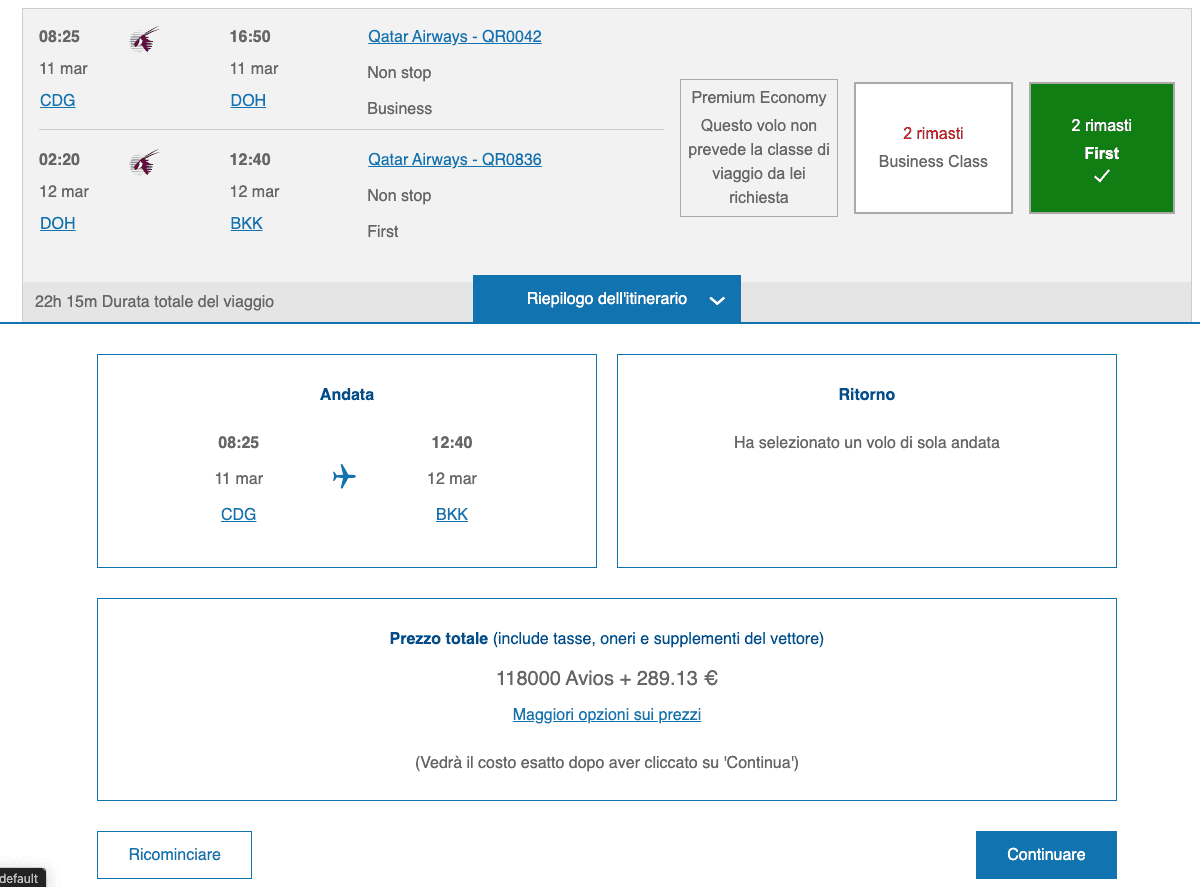This screenshot has width=1200, height=887.
Task: Click the 'Vedrà il costo esatto' note
Action: point(607,762)
